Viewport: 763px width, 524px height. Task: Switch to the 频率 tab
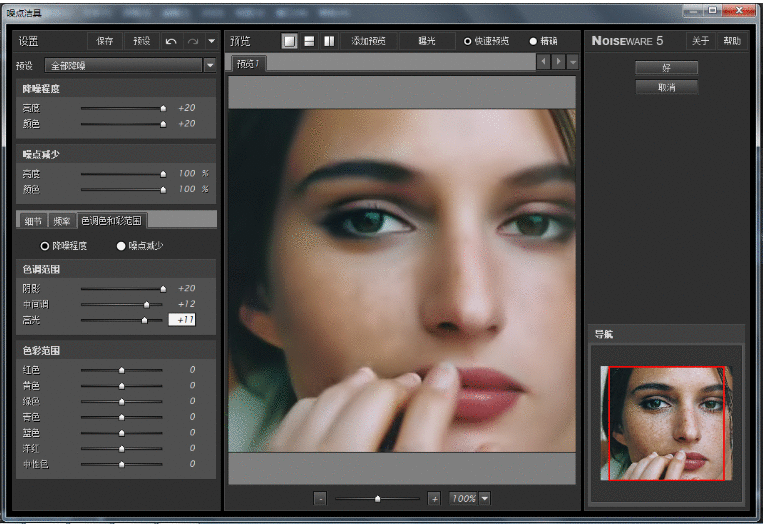62,220
